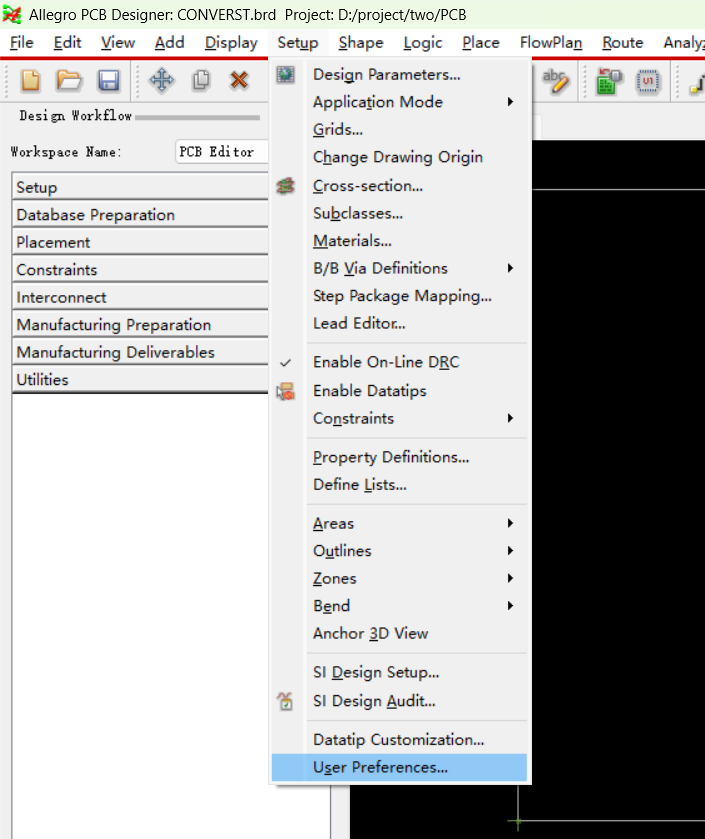Open Manufacturing Preparation workflow section
This screenshot has height=839, width=705.
point(140,325)
